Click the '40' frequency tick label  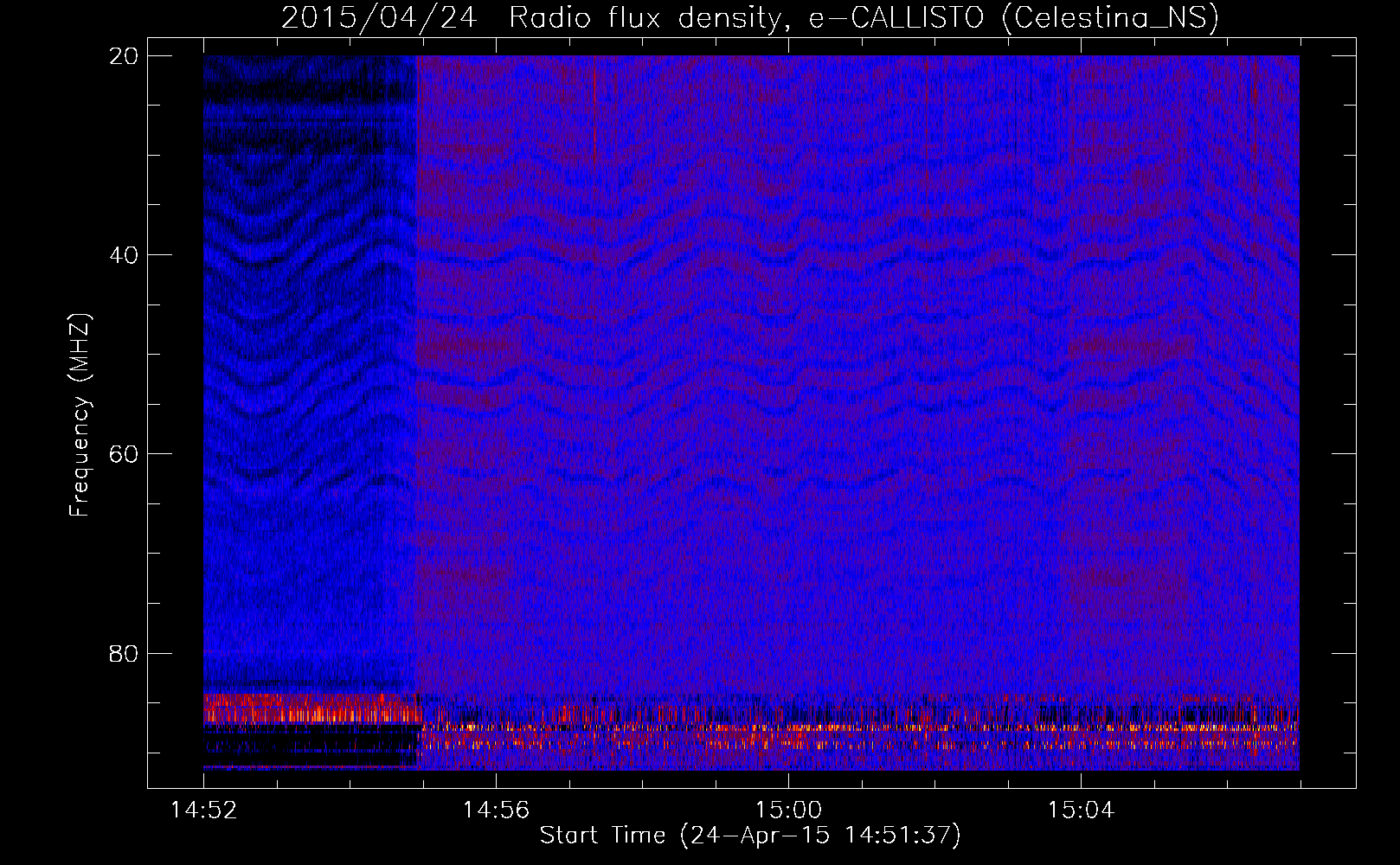pos(125,255)
